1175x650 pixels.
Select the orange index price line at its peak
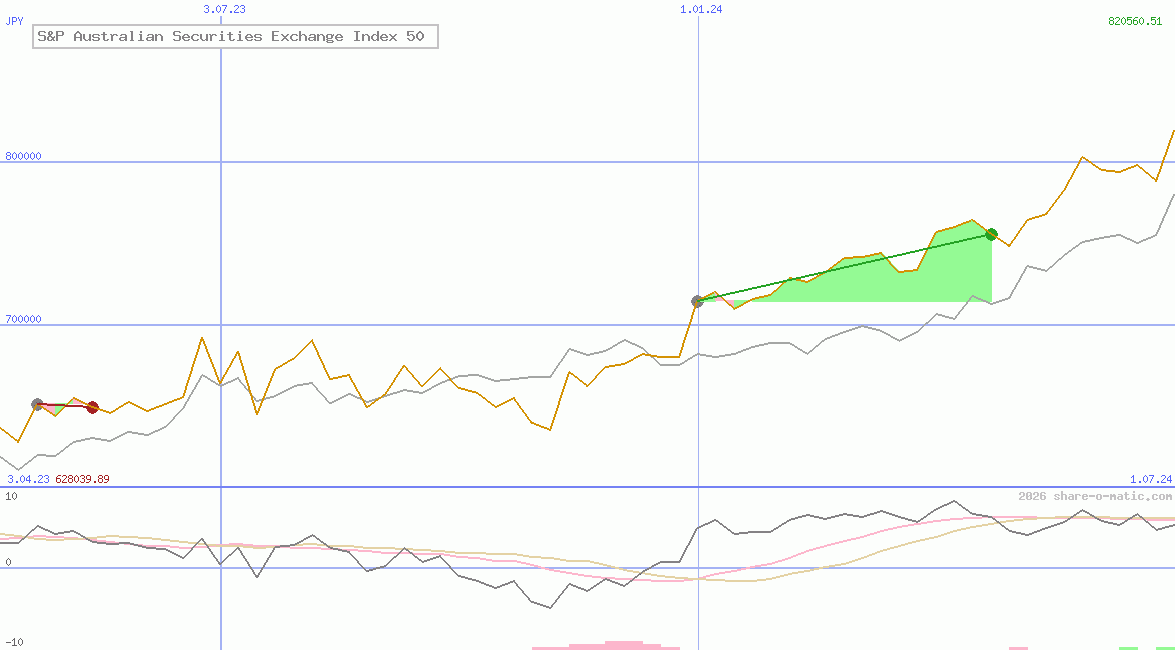coord(1172,130)
